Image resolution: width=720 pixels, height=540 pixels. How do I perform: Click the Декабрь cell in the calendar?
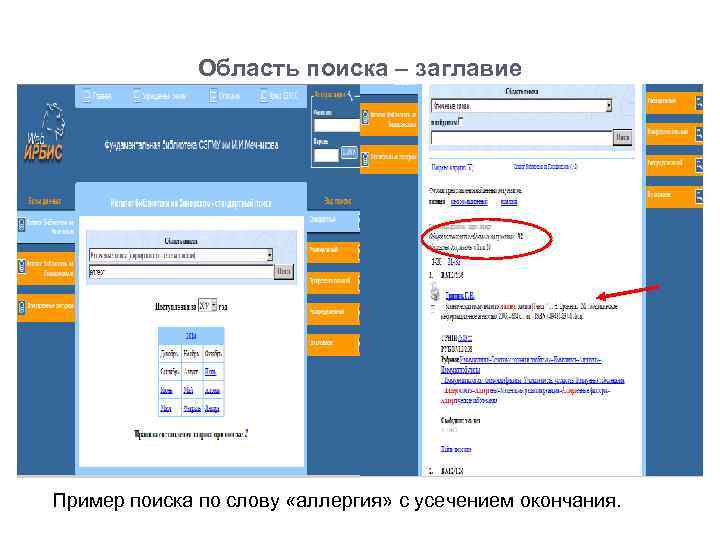point(169,354)
